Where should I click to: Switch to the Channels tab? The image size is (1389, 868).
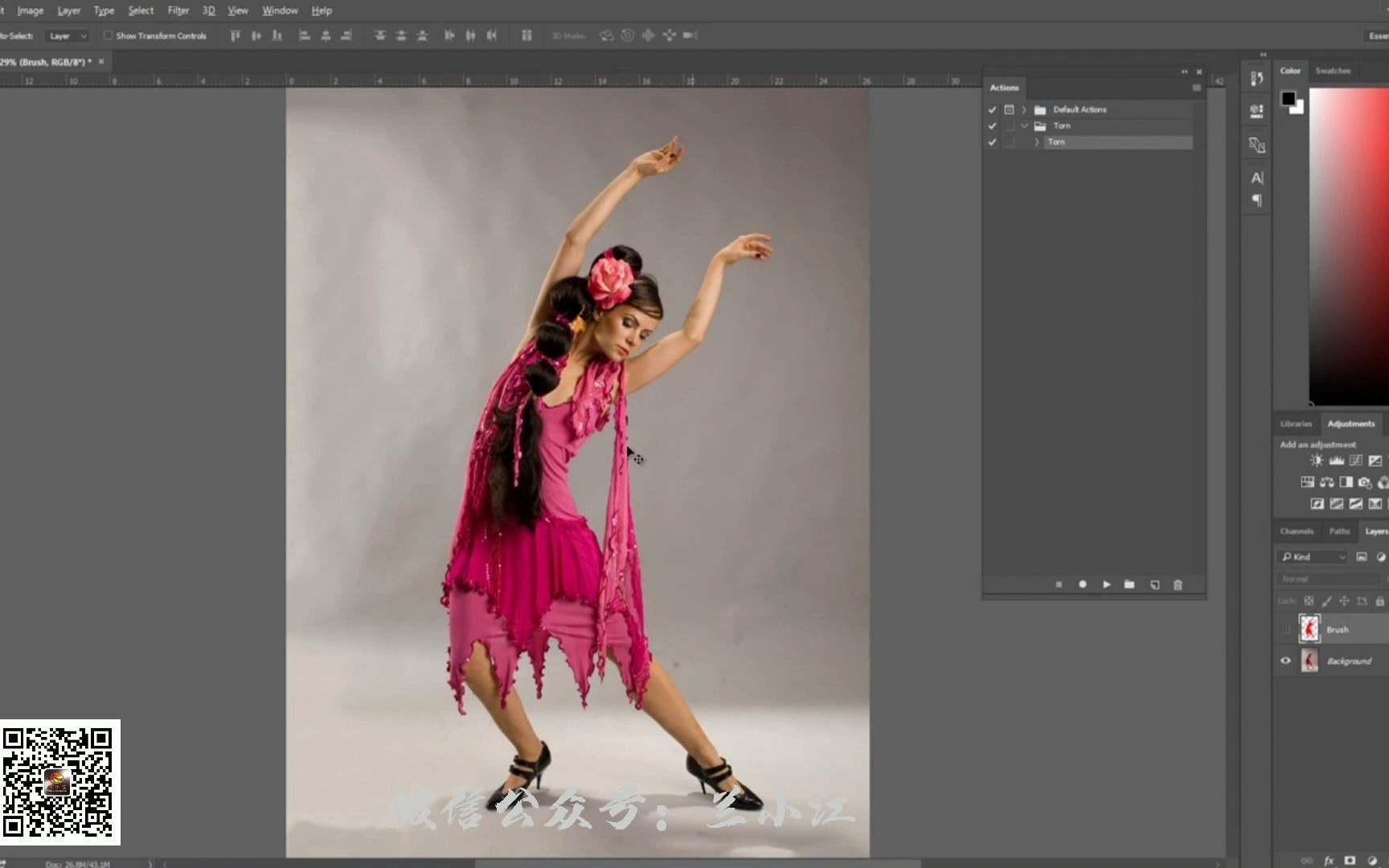pyautogui.click(x=1297, y=531)
